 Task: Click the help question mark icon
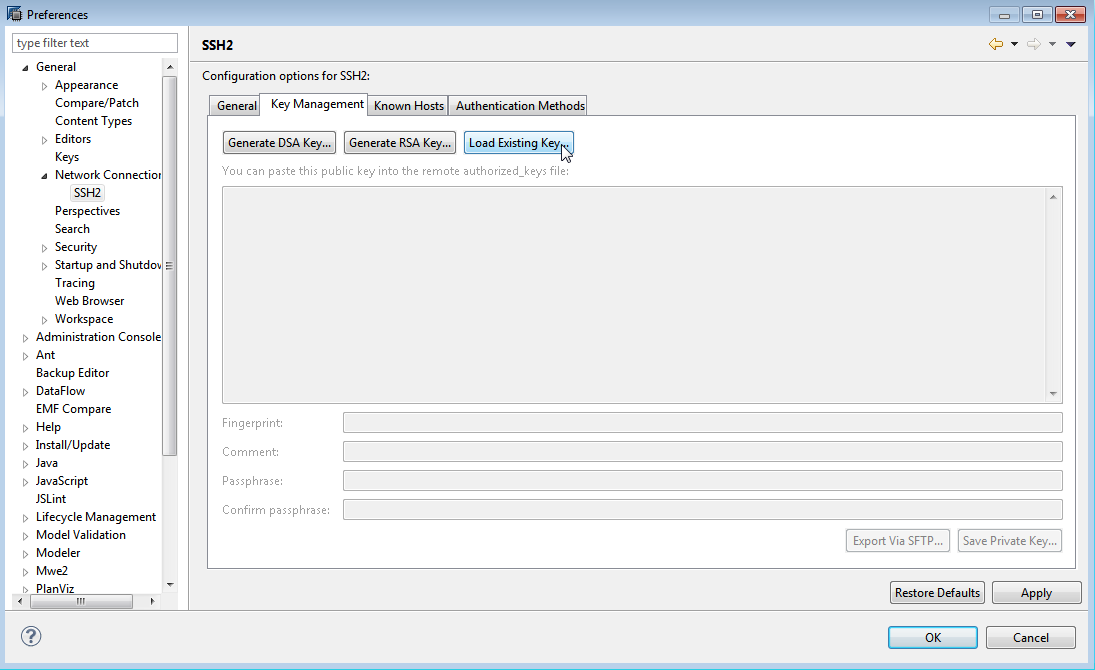pyautogui.click(x=31, y=636)
